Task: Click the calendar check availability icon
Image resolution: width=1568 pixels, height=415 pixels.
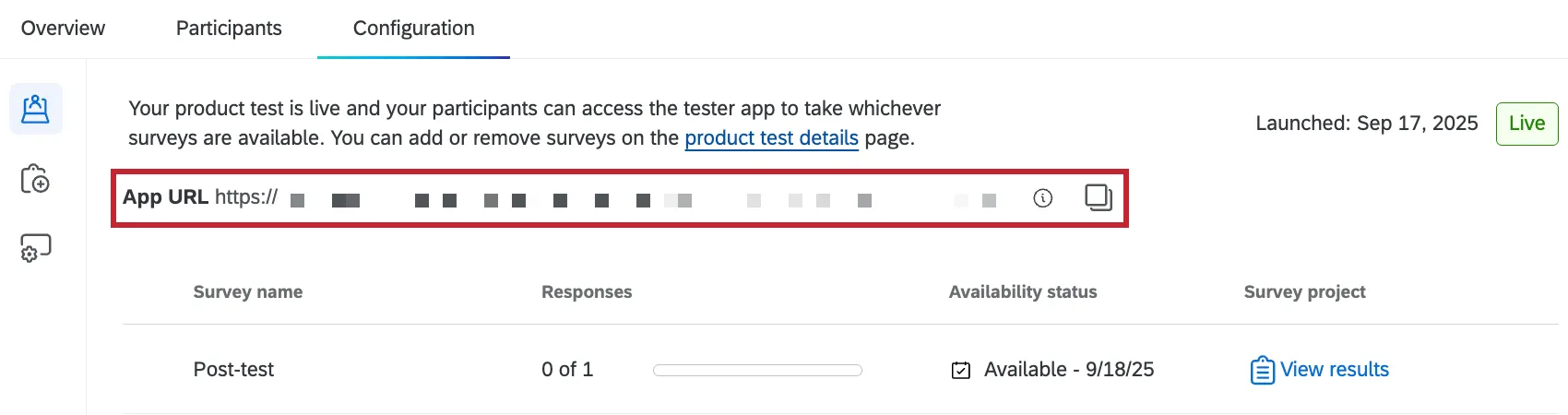Action: click(x=960, y=371)
